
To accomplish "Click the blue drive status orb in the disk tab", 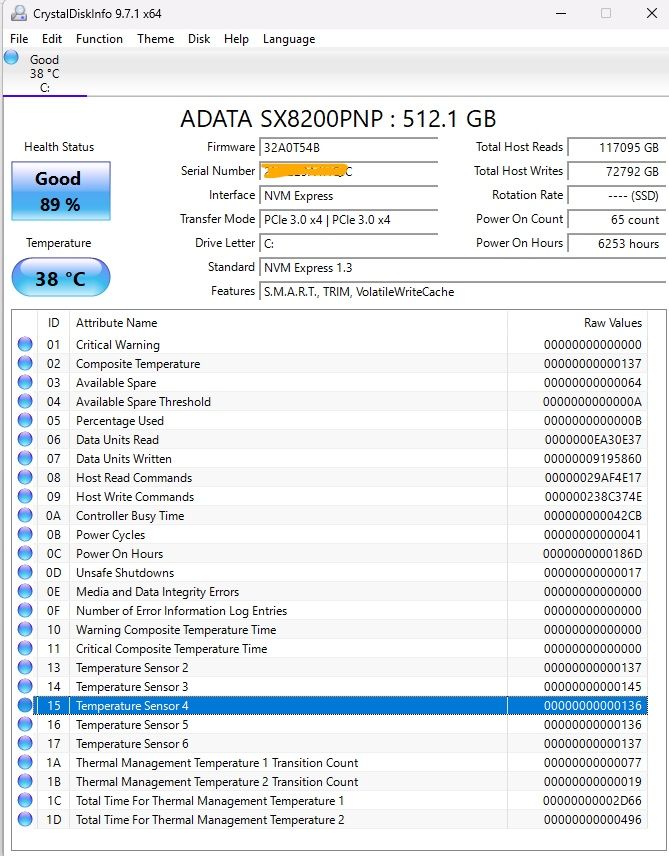I will click(x=11, y=57).
